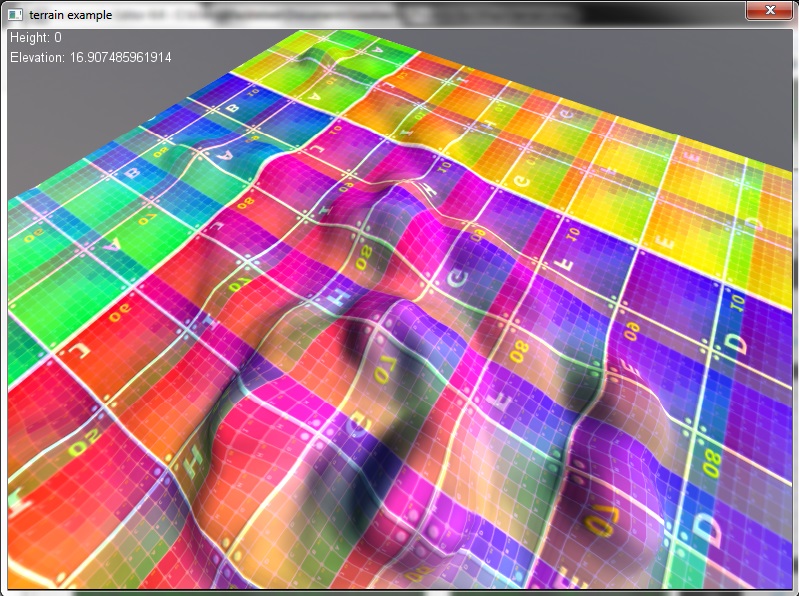Click the terrain example window icon
The width and height of the screenshot is (799, 596).
[x=15, y=13]
